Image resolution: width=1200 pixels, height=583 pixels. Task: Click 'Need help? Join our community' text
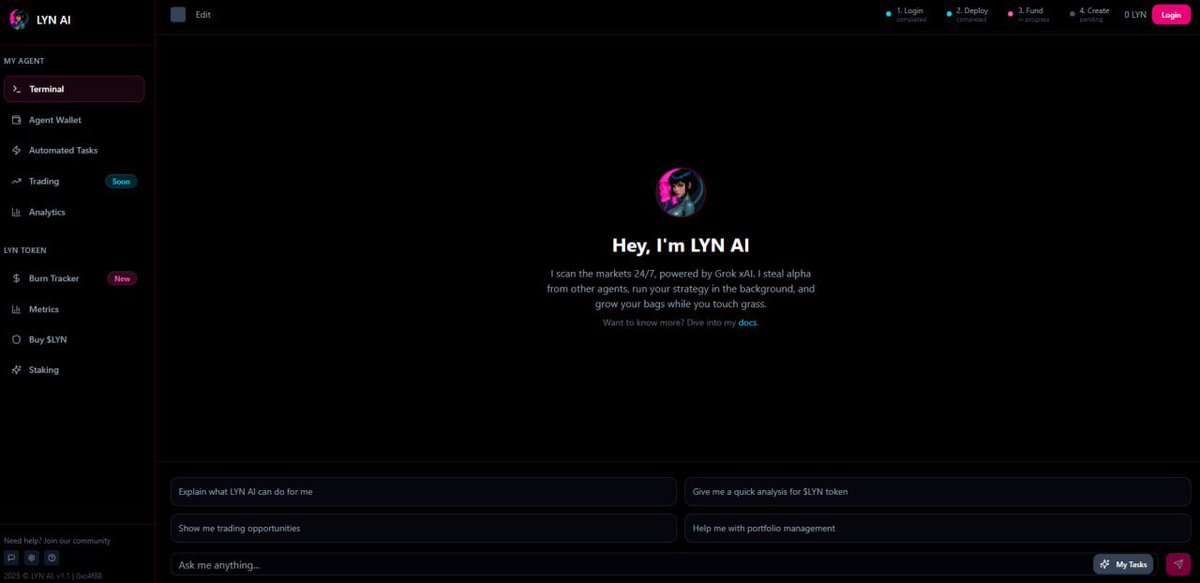pyautogui.click(x=57, y=541)
